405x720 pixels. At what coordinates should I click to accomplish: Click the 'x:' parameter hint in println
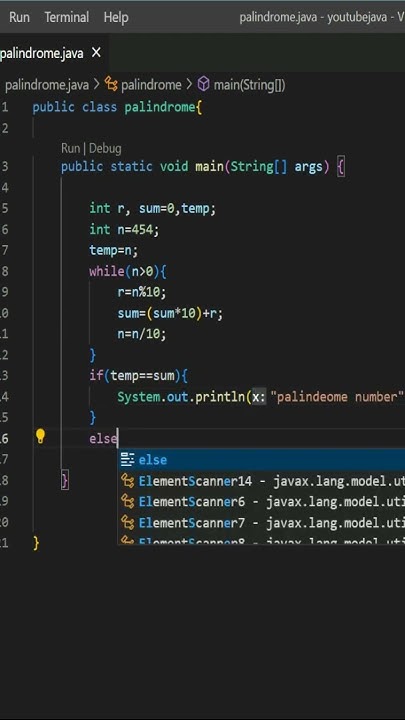click(x=259, y=397)
